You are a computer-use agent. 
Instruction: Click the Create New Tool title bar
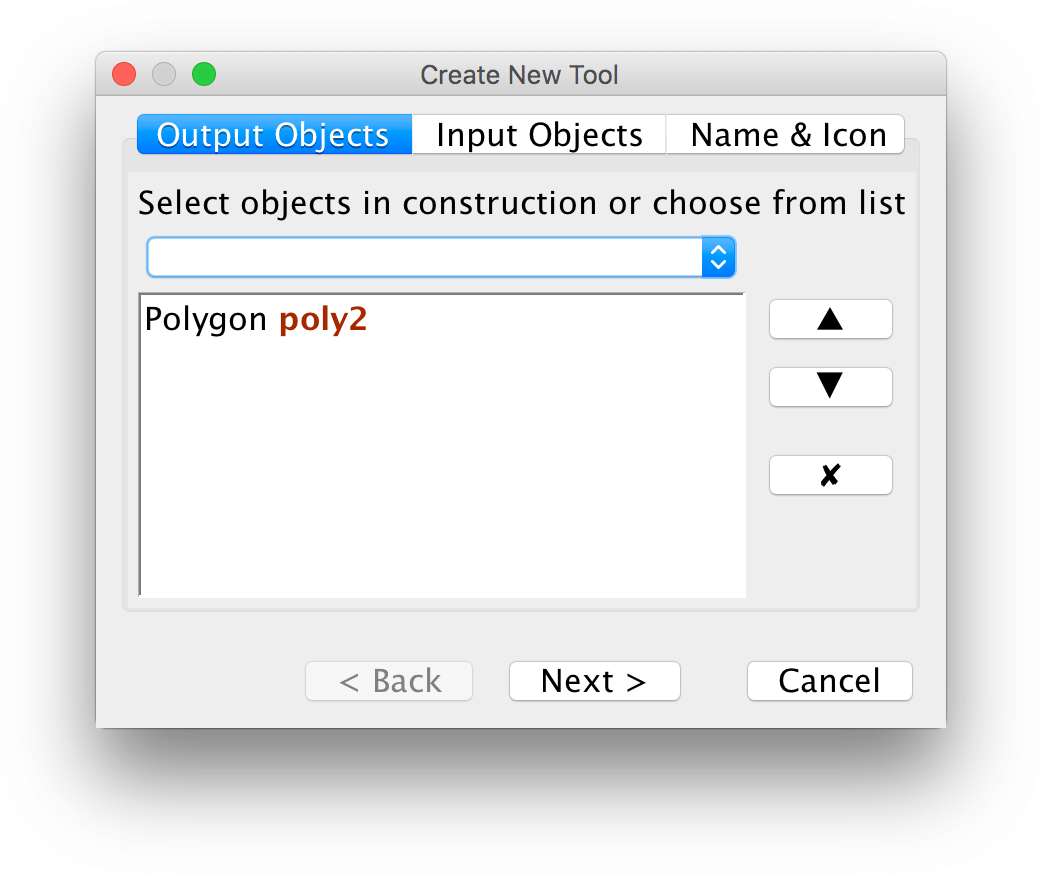520,74
